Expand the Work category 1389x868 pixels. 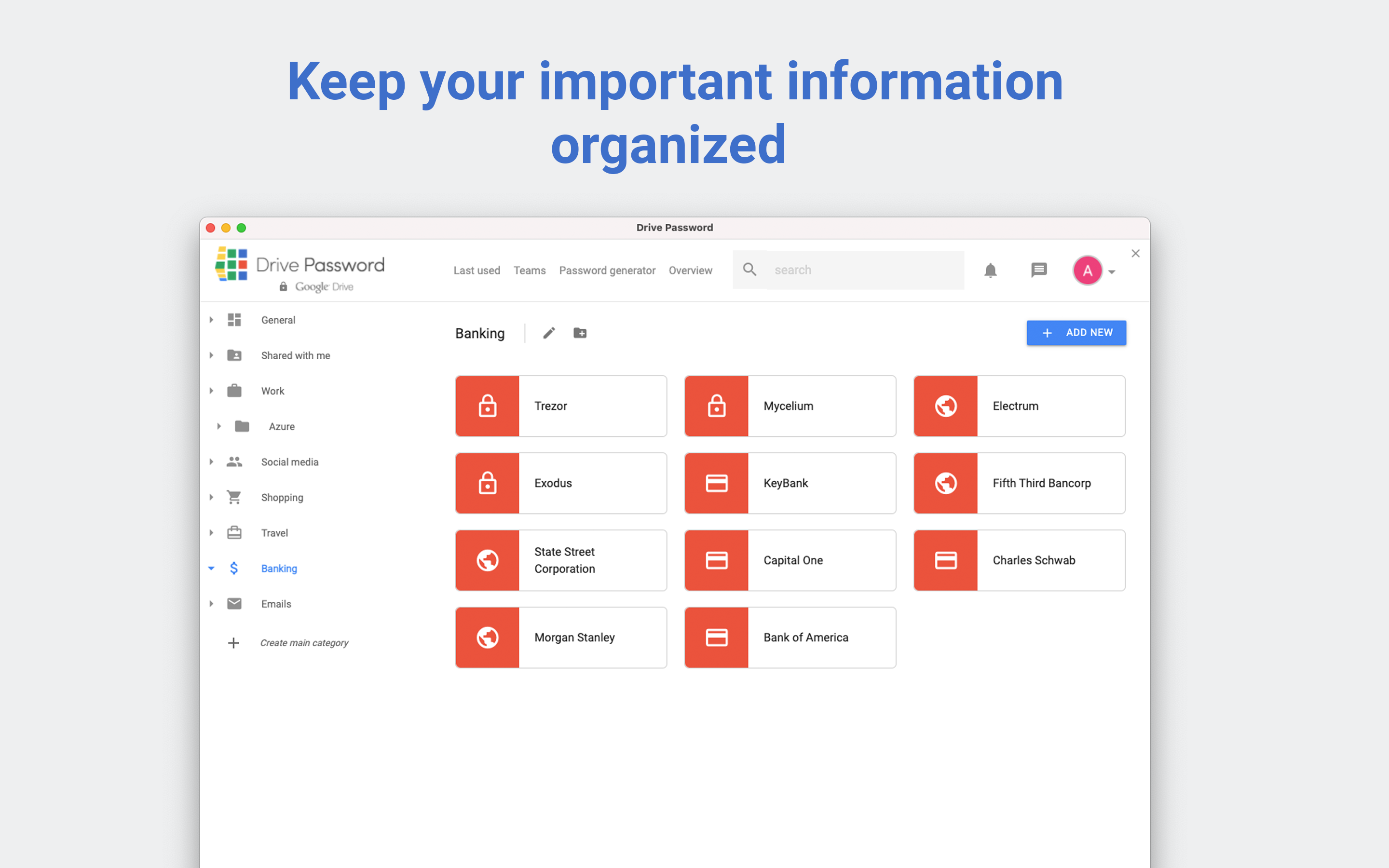point(211,391)
